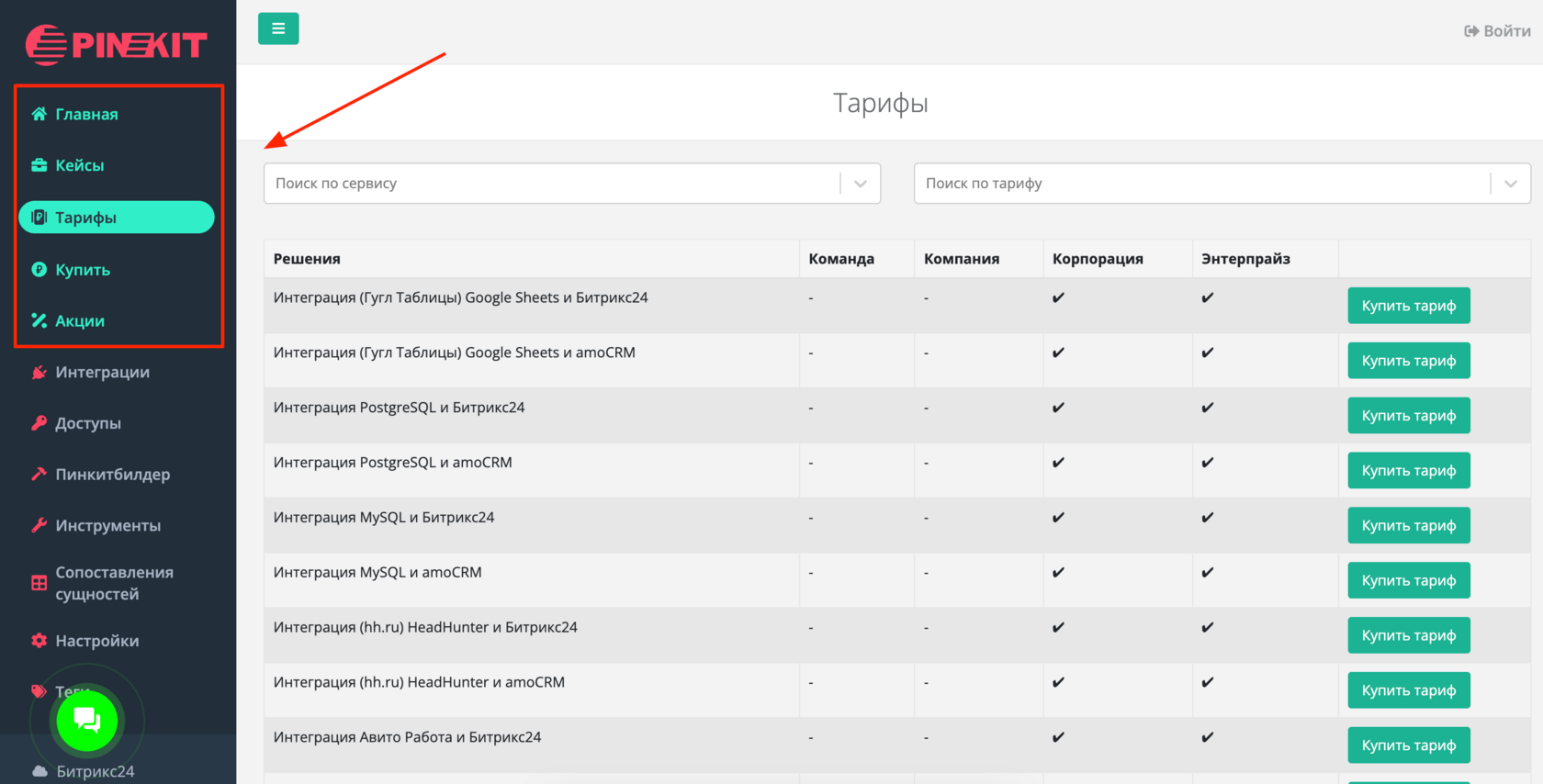The image size is (1543, 784).
Task: Click the cloud icon beside Битрикс24
Action: click(x=39, y=771)
